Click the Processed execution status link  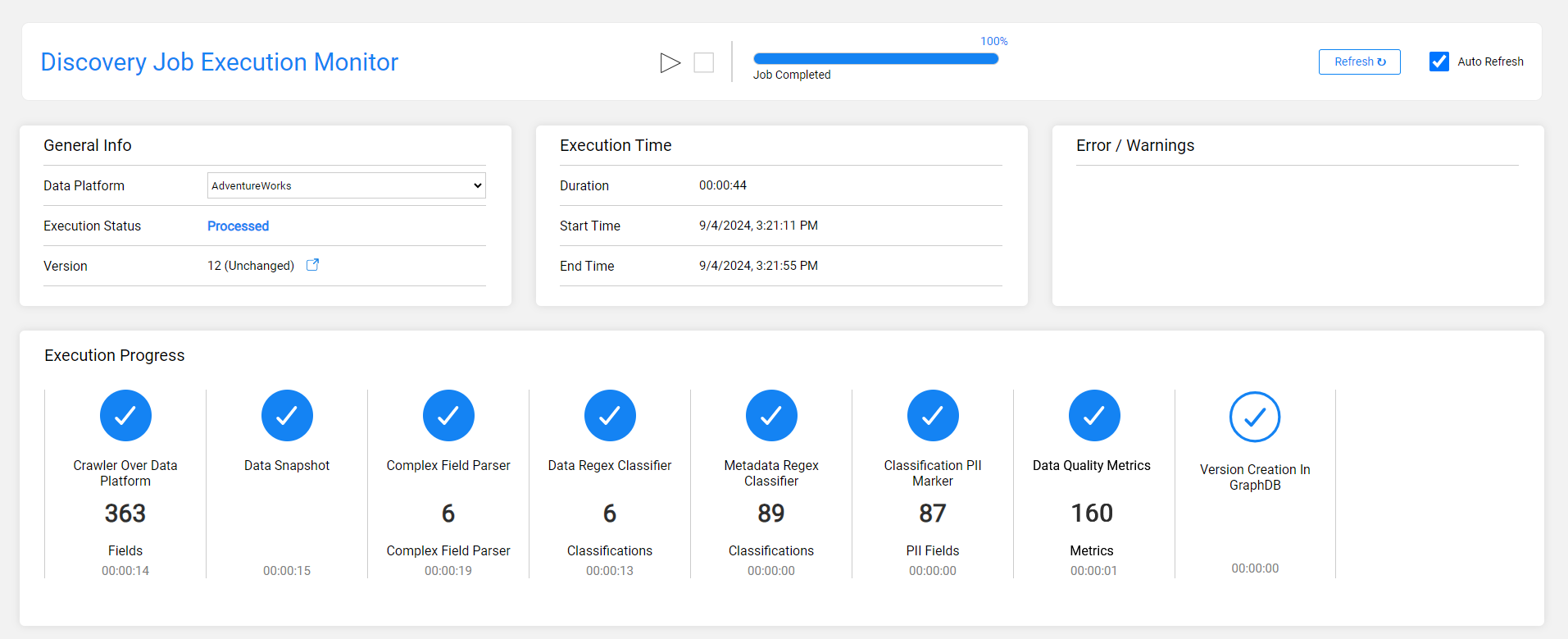click(x=238, y=226)
